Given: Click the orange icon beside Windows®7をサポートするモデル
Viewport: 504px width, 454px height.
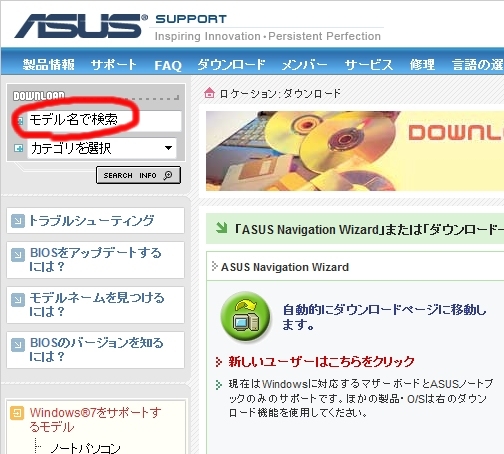Looking at the screenshot, I should click(17, 413).
